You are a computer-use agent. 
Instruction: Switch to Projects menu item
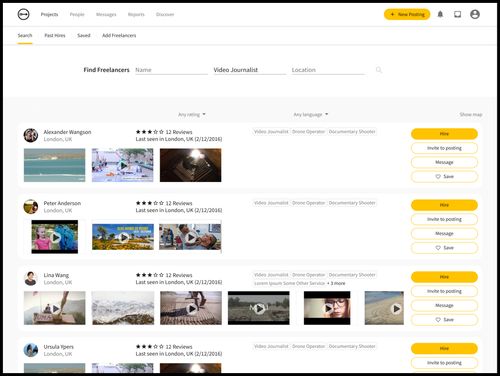[x=49, y=14]
